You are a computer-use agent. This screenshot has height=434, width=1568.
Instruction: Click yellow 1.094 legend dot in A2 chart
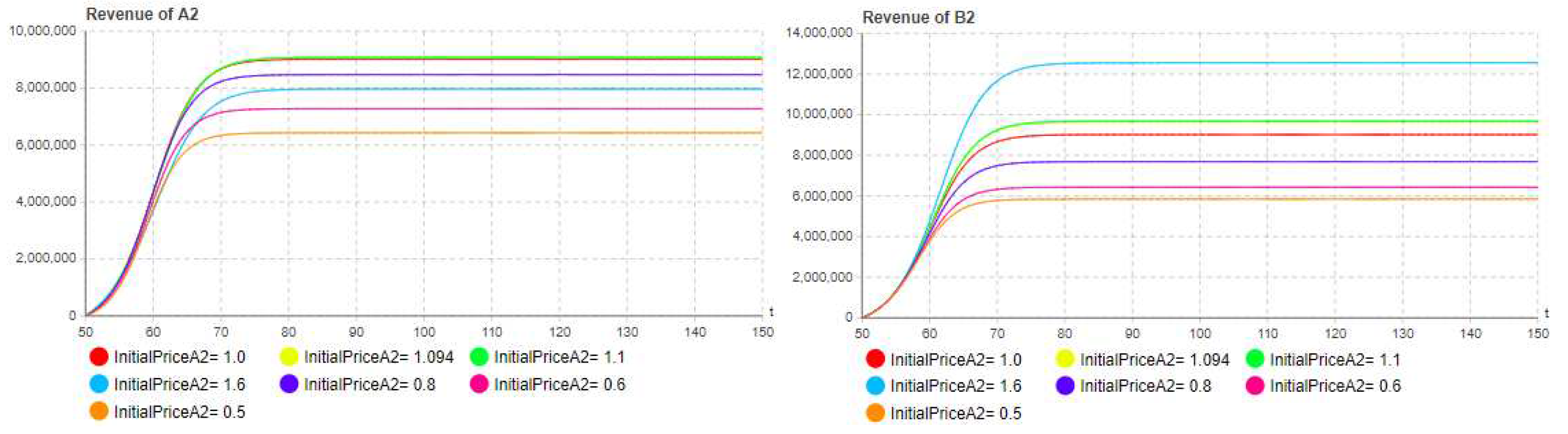click(x=289, y=356)
